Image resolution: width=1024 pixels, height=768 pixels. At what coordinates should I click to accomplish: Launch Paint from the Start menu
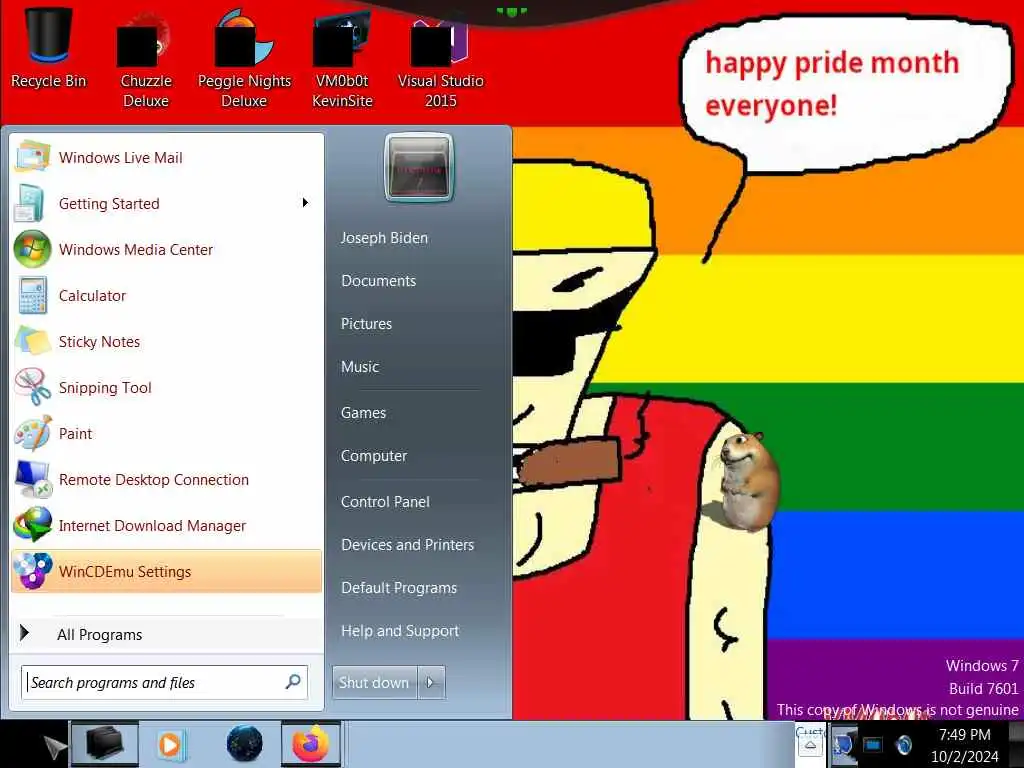pyautogui.click(x=166, y=434)
